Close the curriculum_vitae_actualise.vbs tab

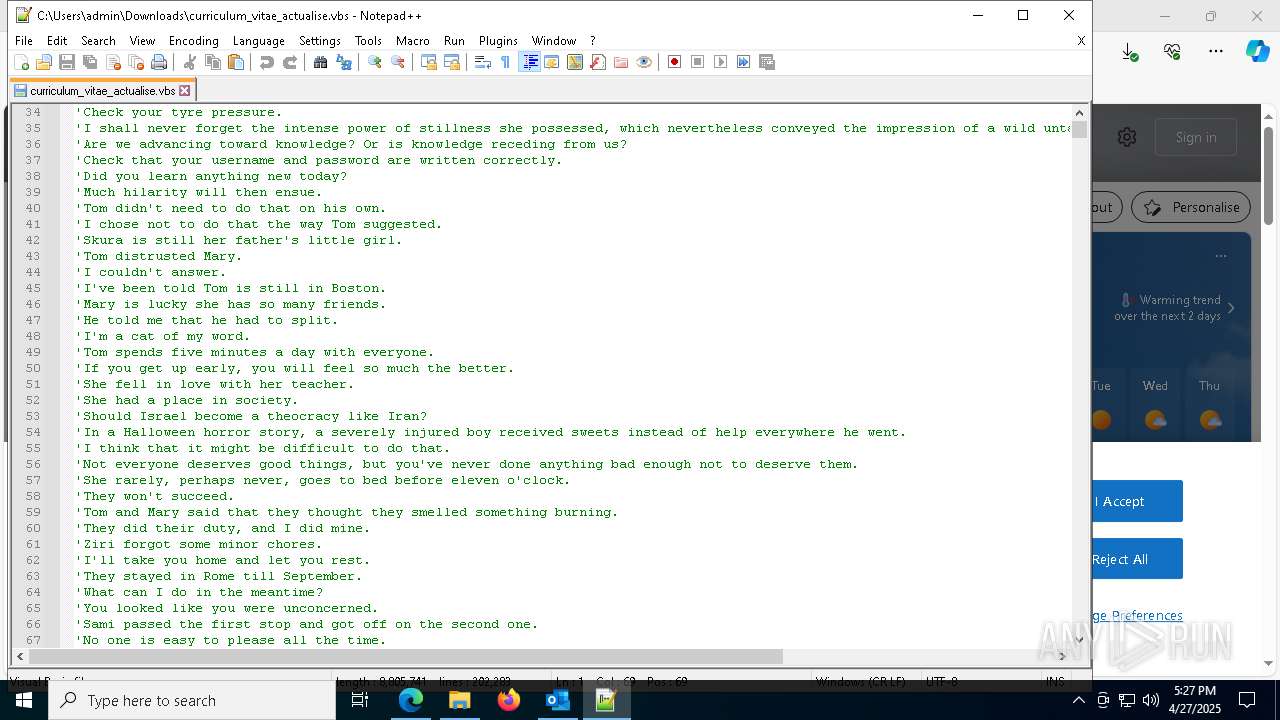[185, 91]
